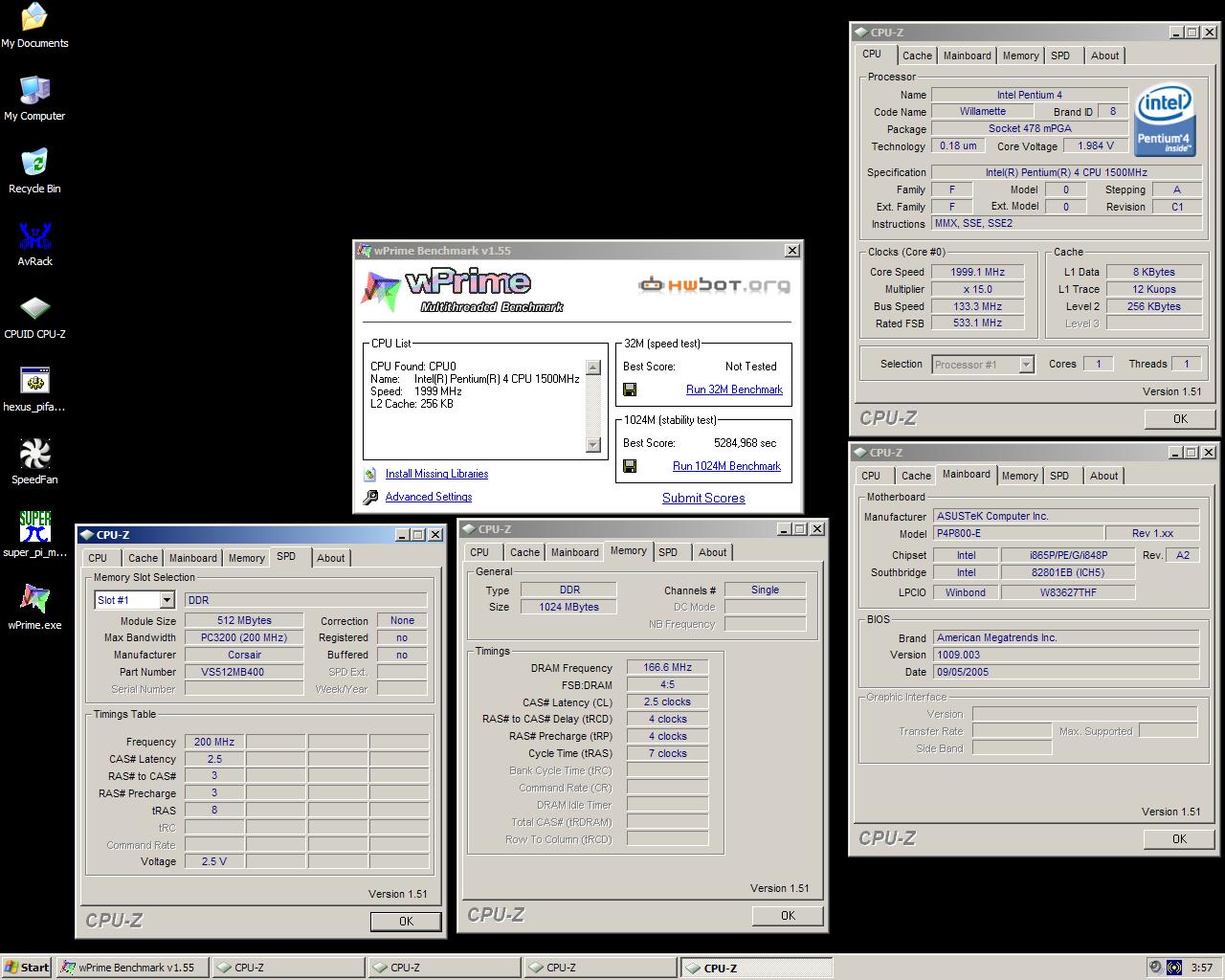1225x980 pixels.
Task: Open Memory Slot #1 dropdown in SPD window
Action: pos(167,600)
